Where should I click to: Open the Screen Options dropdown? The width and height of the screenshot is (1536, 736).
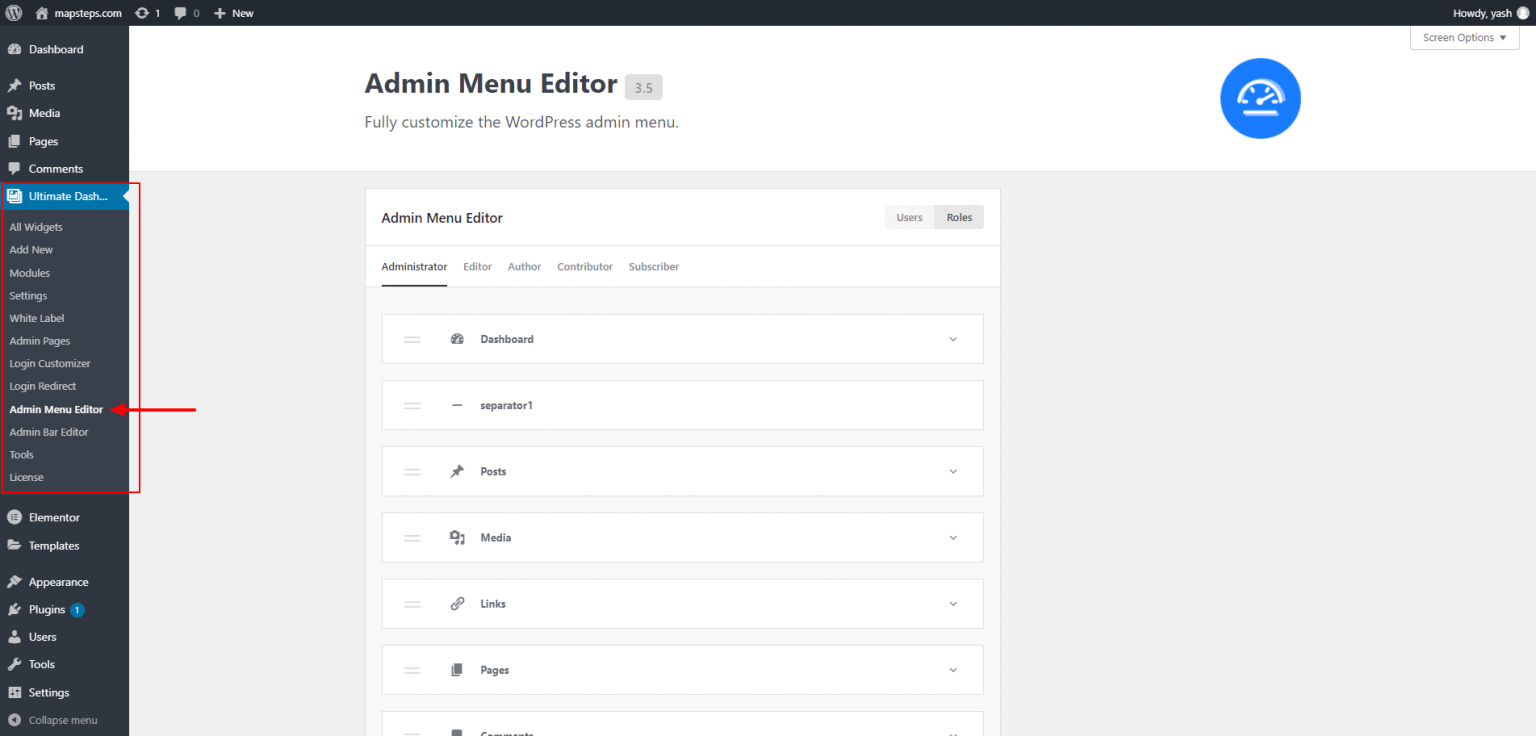tap(1463, 37)
